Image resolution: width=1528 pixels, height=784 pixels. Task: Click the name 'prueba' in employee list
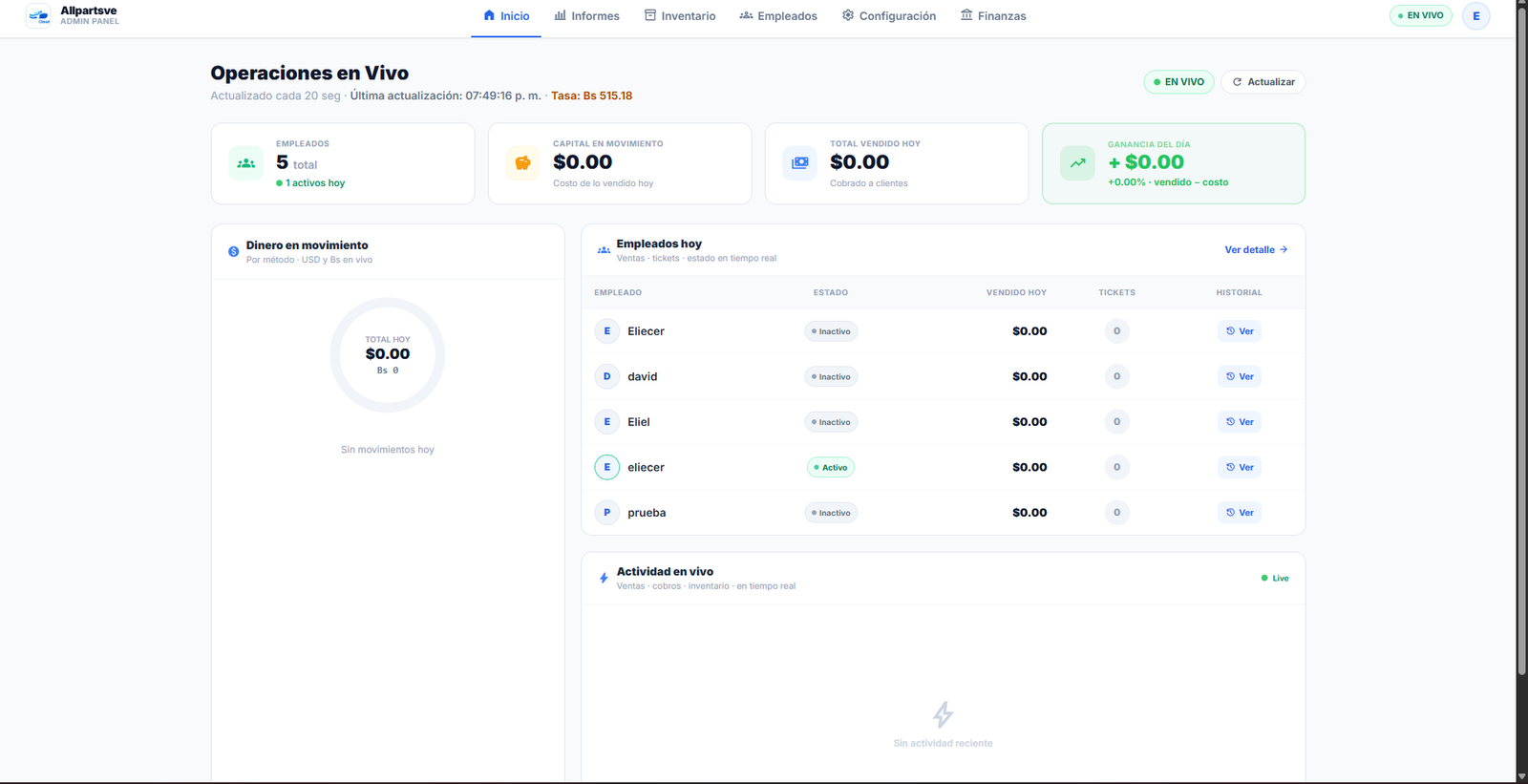coord(647,513)
